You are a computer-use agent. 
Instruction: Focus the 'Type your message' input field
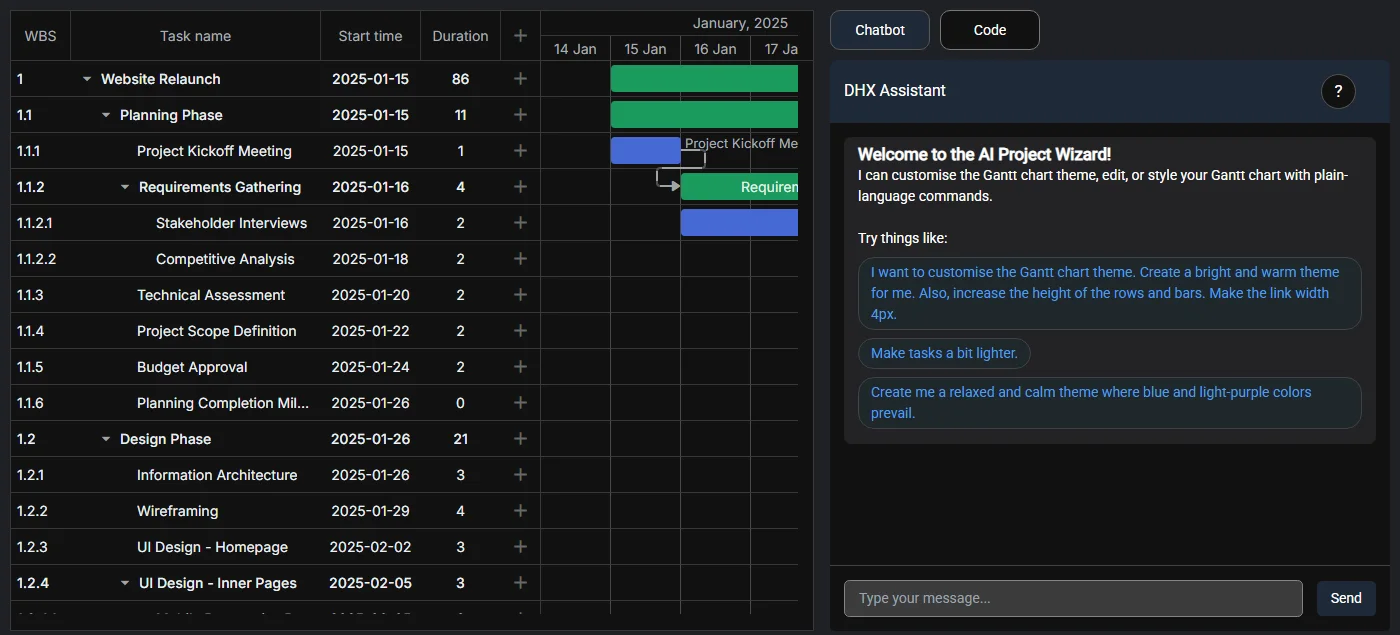[x=1073, y=598]
